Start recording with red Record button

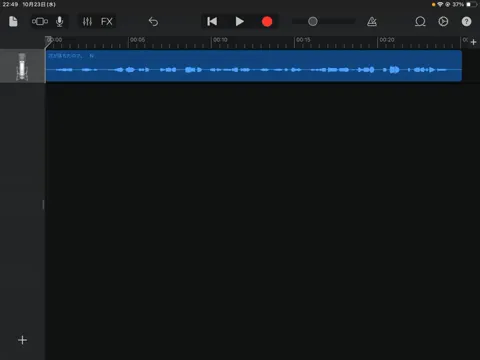(x=267, y=22)
